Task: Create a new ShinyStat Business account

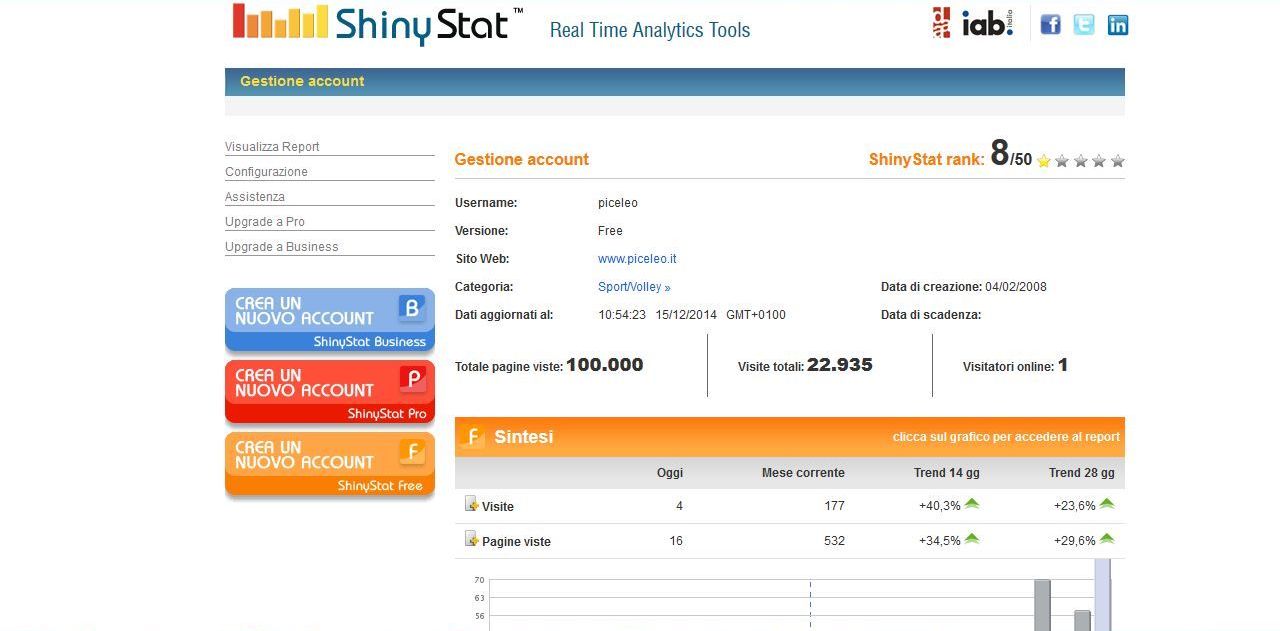Action: pos(330,320)
